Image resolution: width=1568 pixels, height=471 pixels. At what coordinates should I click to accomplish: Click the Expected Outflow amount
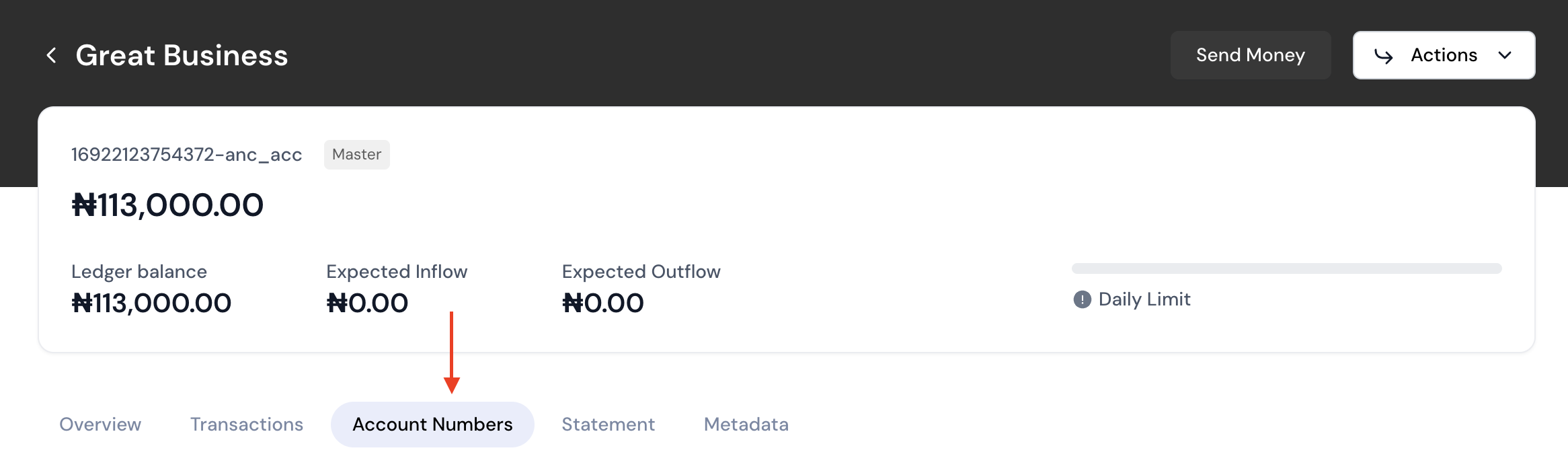click(x=602, y=303)
